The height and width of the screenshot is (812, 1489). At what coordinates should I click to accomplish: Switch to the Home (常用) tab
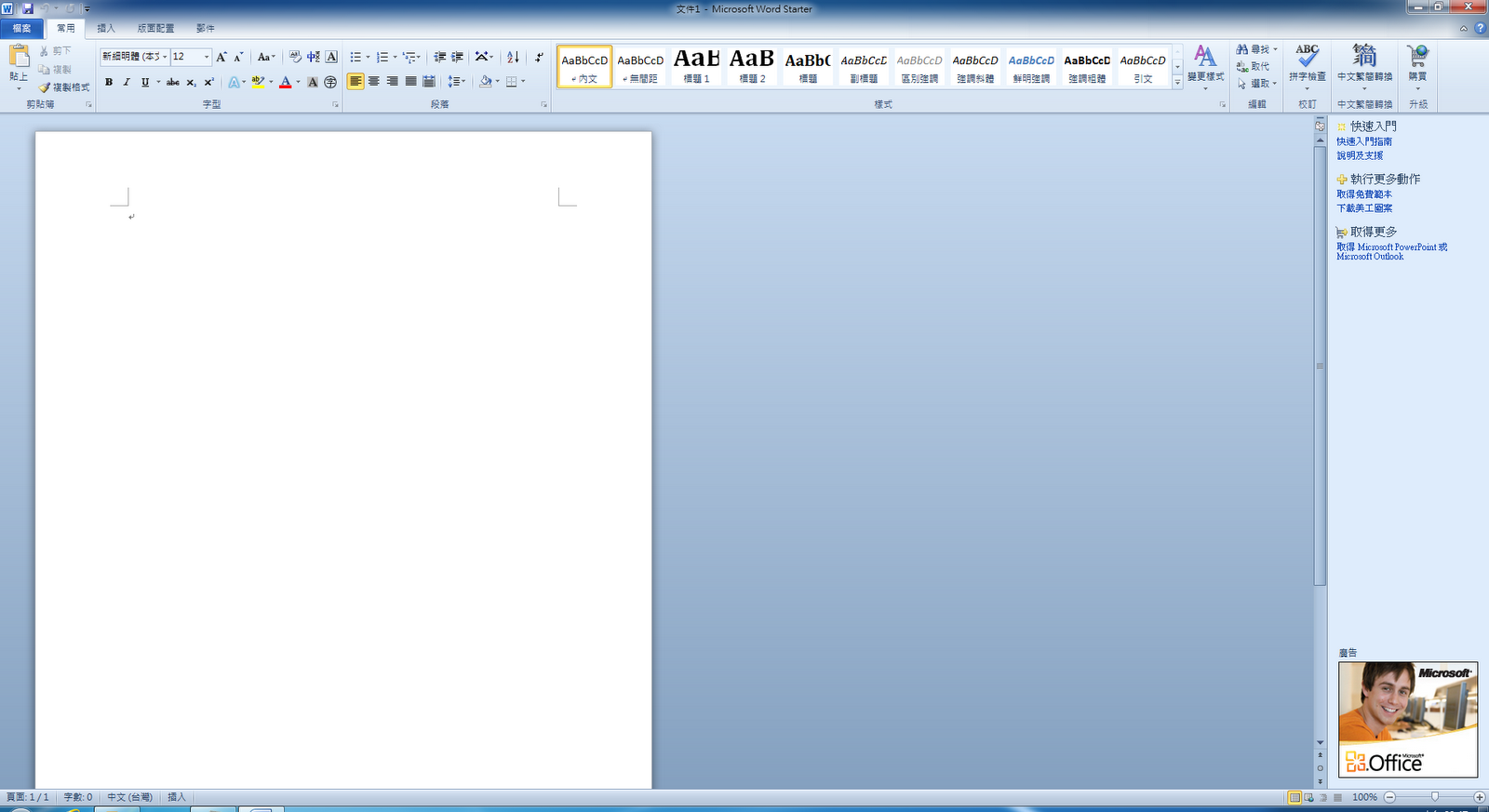tap(65, 28)
